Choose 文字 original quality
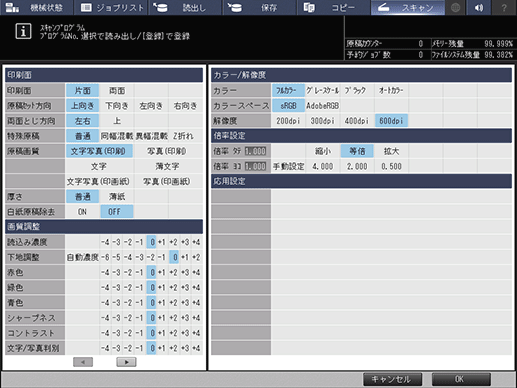Viewport: 517px width, 388px height. tap(99, 166)
